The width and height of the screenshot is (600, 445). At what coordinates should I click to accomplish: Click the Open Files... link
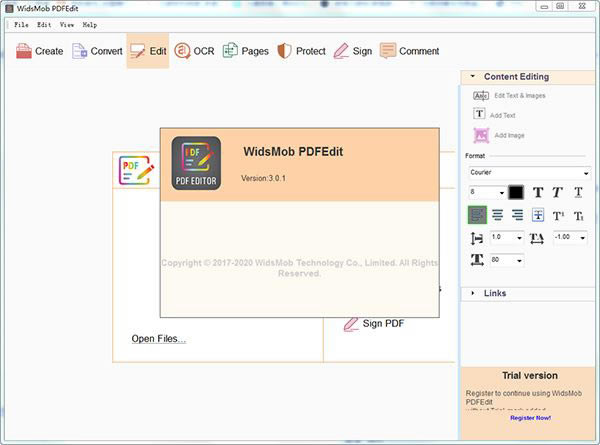[x=158, y=338]
